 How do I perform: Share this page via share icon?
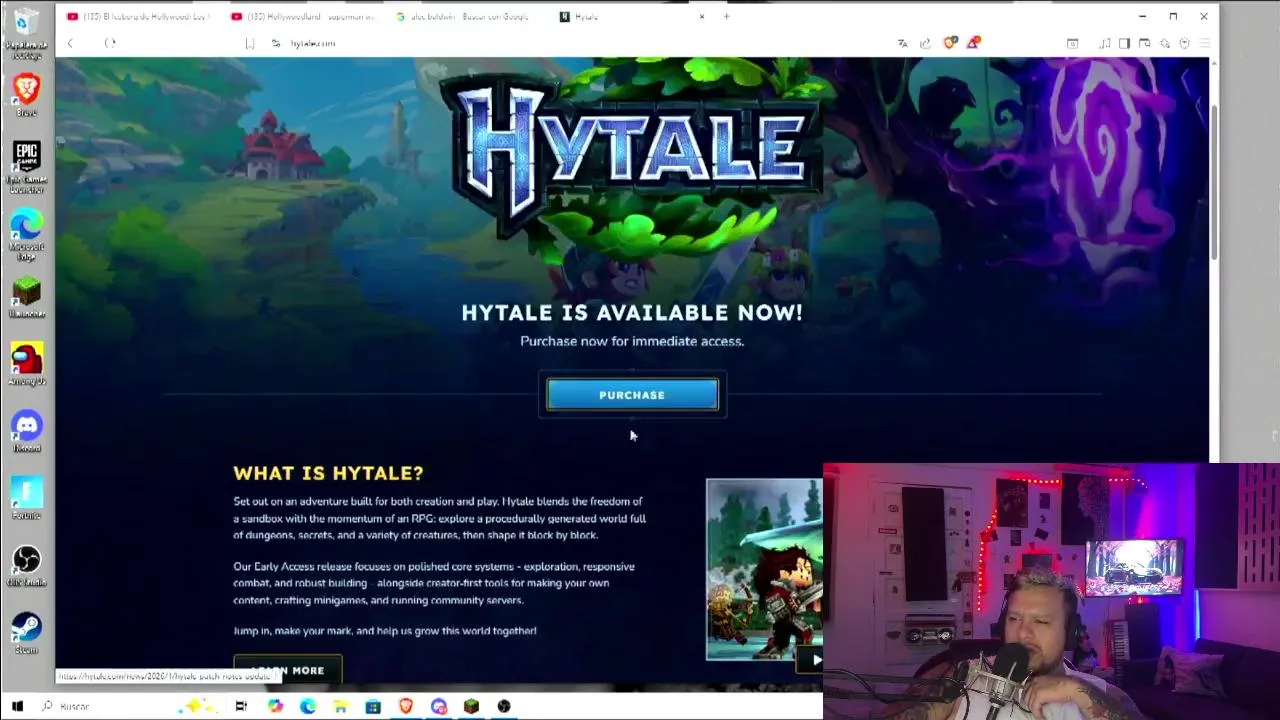[925, 43]
